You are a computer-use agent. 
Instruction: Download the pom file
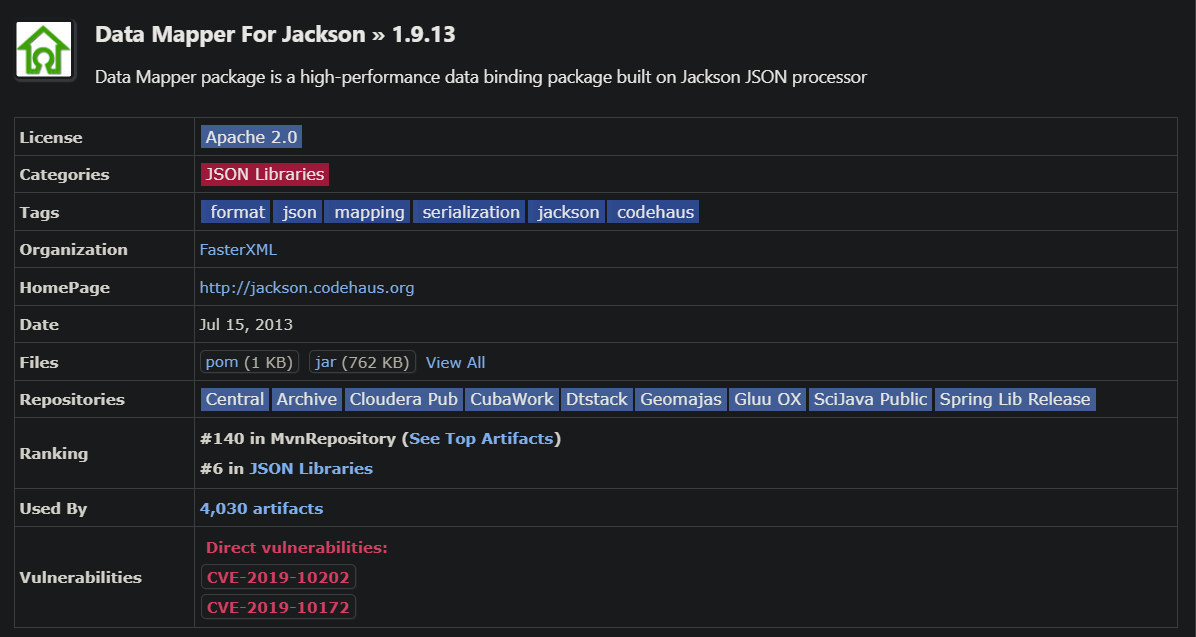pos(221,362)
